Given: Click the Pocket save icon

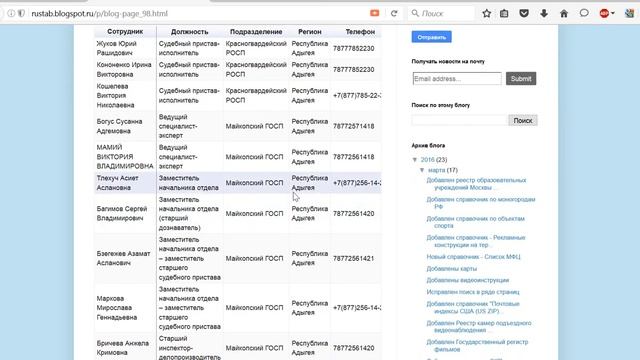Looking at the screenshot, I should [x=524, y=13].
